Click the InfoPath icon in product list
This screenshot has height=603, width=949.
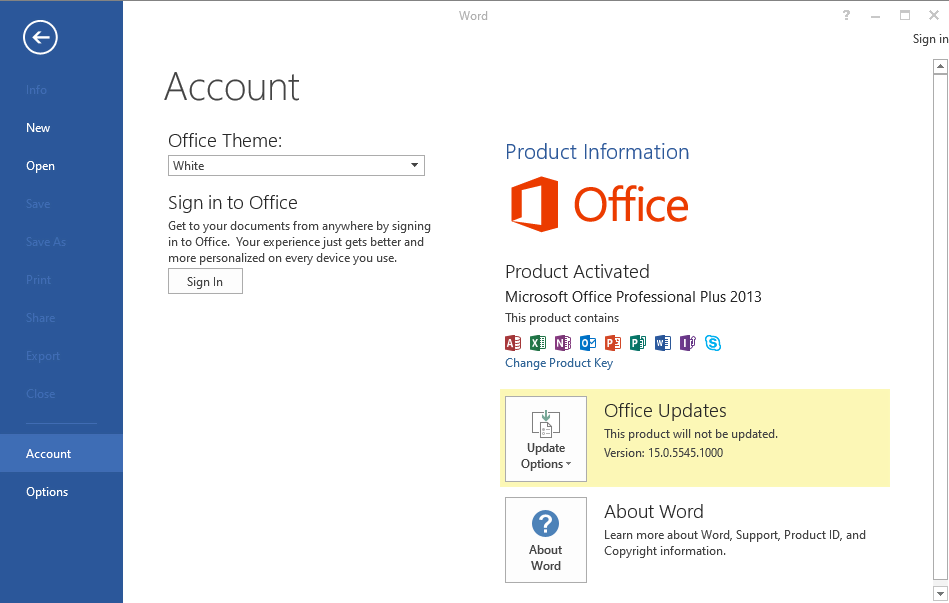687,342
